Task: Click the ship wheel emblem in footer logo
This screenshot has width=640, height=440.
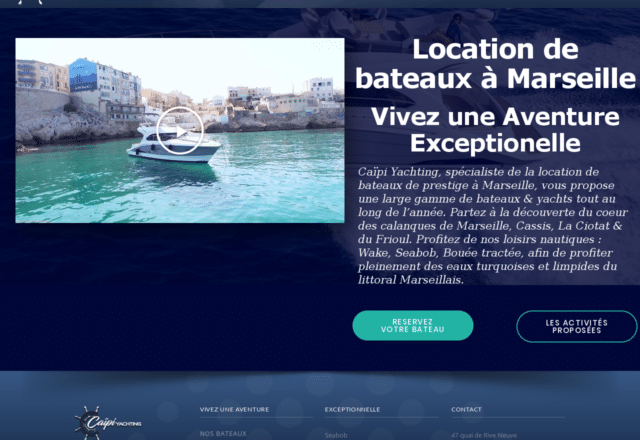Action: (x=87, y=423)
